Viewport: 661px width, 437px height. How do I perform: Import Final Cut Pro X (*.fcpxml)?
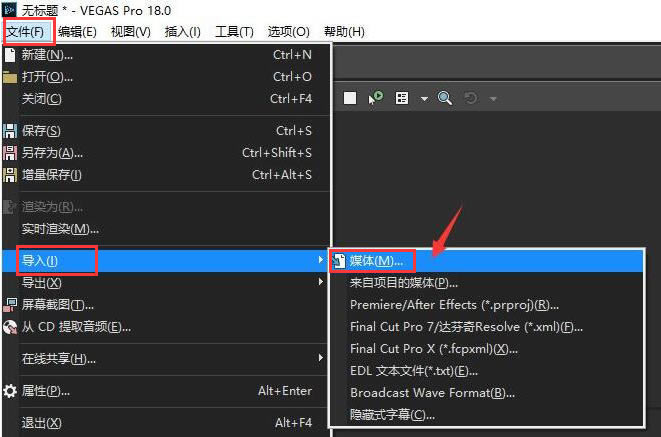[x=486, y=349]
